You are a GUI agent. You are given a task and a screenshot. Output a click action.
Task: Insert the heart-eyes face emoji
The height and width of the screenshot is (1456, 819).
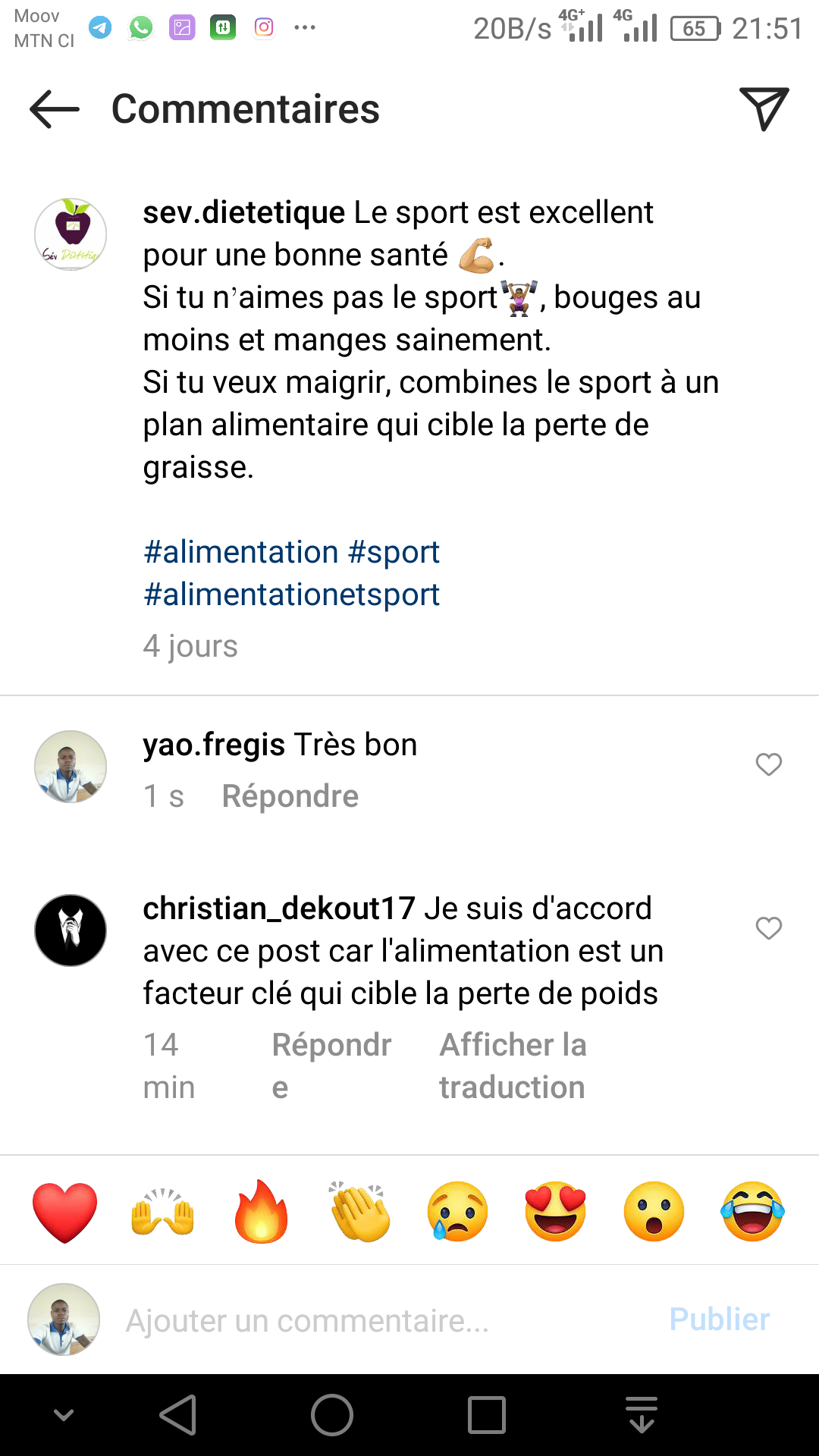556,1212
